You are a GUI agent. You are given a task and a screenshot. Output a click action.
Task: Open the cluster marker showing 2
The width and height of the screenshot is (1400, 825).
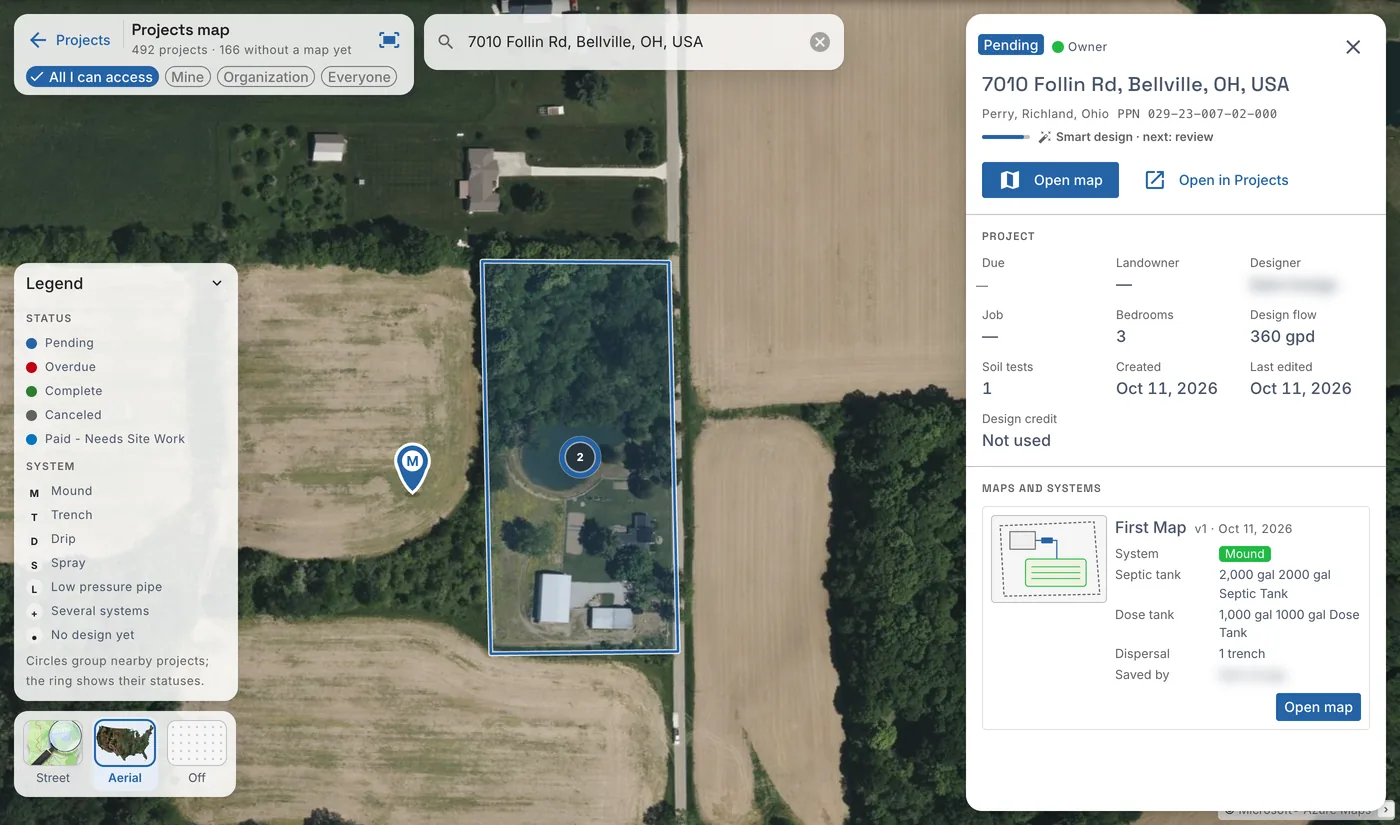tap(580, 457)
